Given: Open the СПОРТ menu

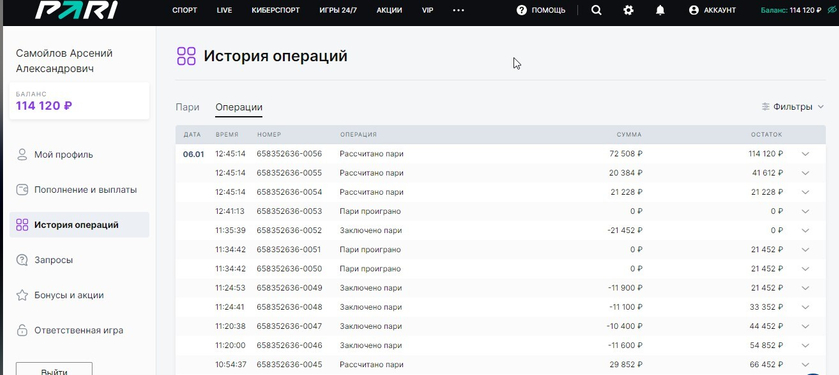Looking at the screenshot, I should point(185,10).
